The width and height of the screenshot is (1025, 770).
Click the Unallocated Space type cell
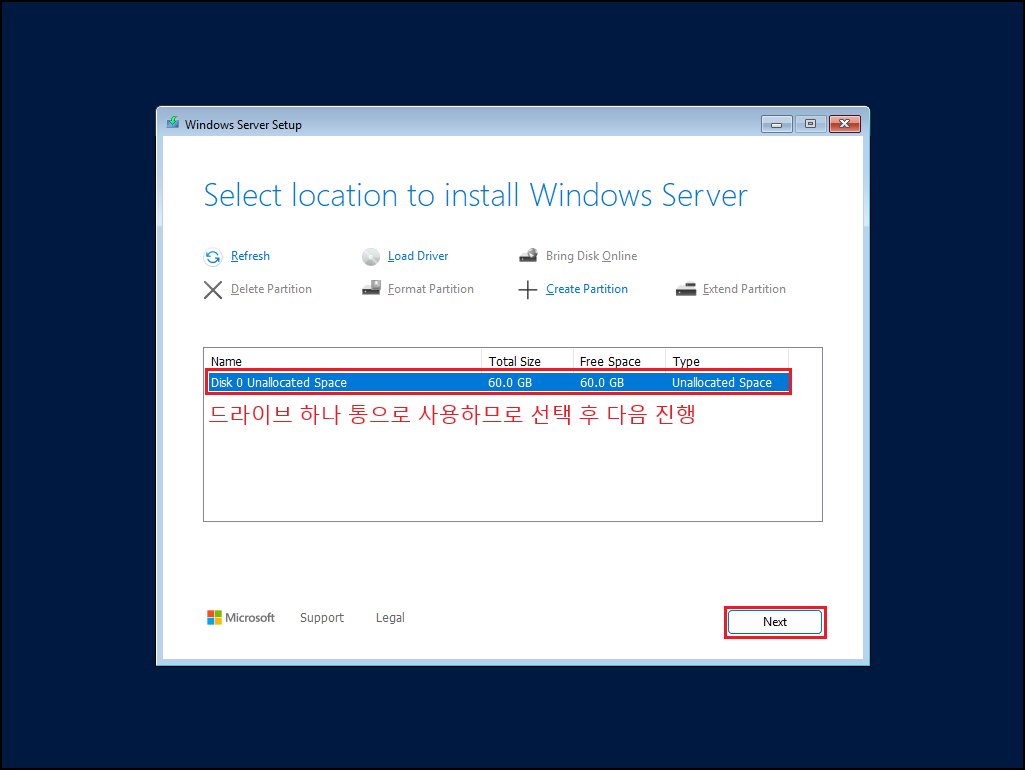point(722,382)
